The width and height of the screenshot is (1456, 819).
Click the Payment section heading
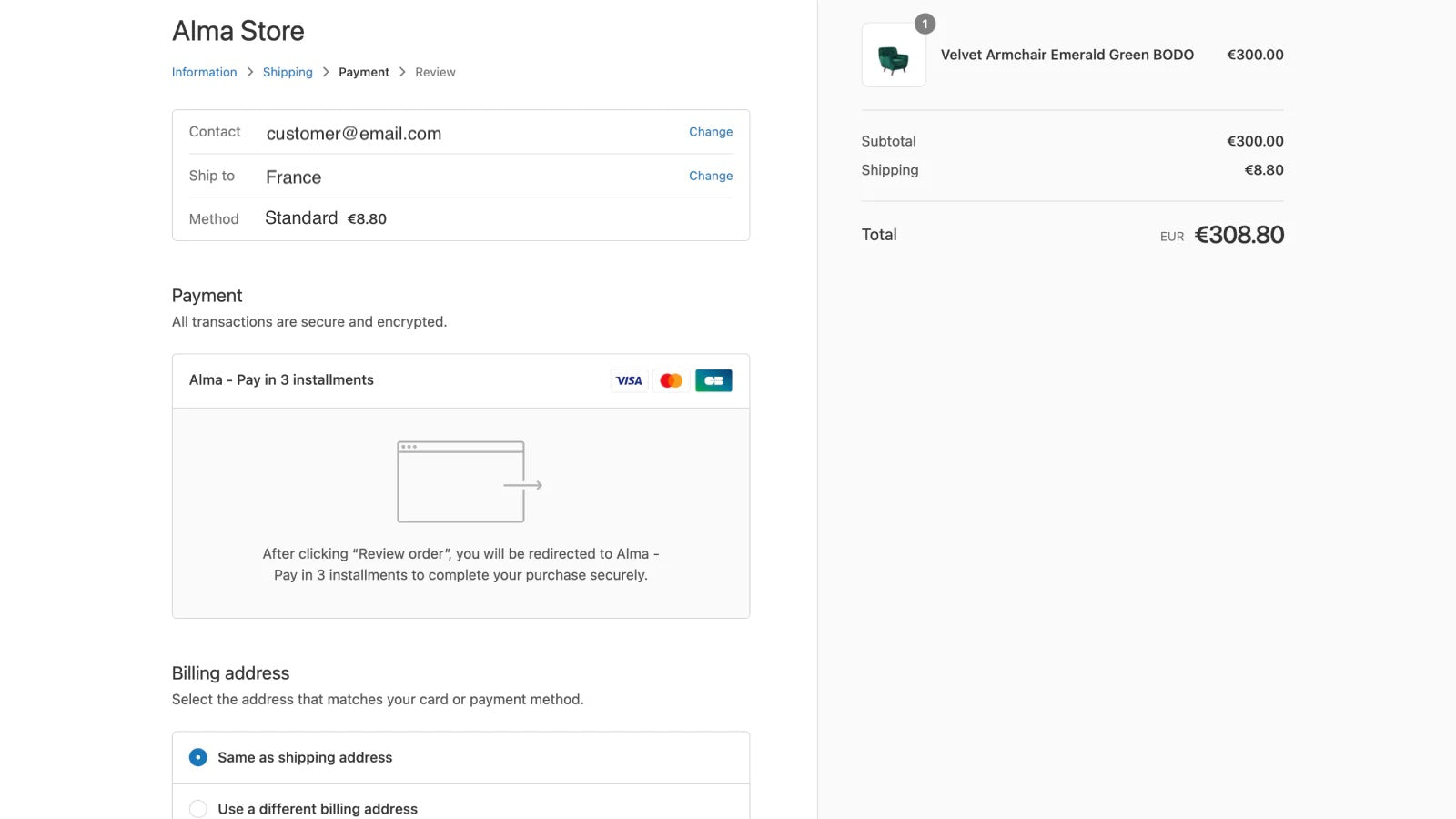(207, 296)
